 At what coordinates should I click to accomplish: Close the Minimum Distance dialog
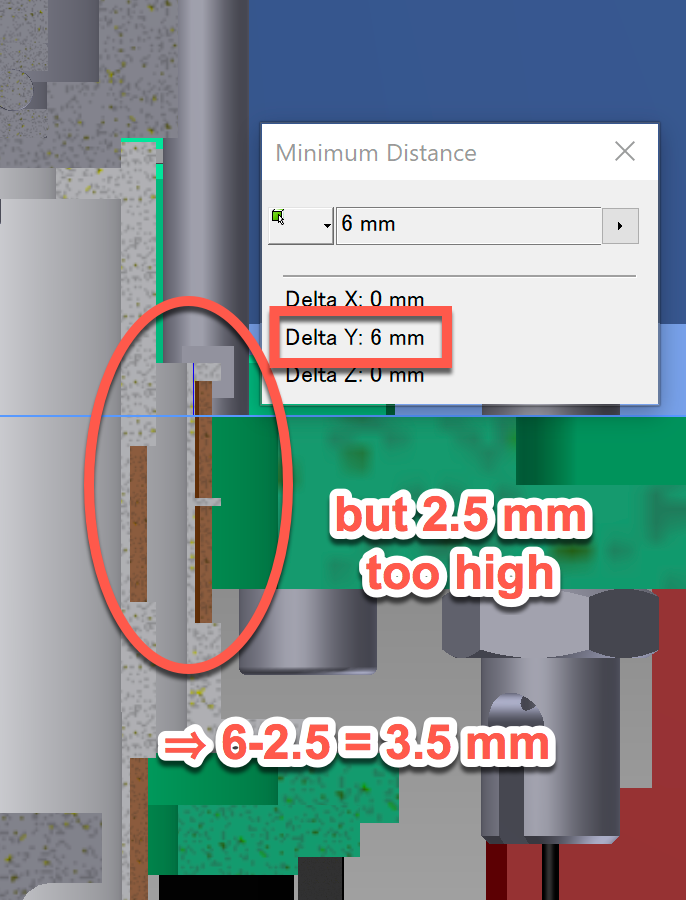(625, 152)
